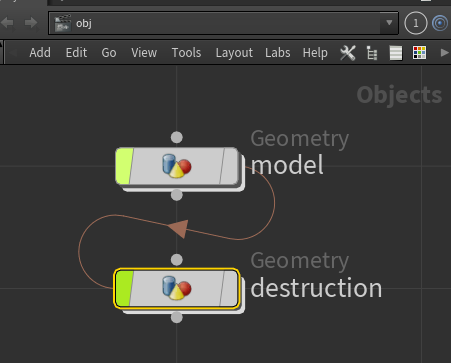Screen dimensions: 451x363
Task: Click the obj network clapperboard icon
Action: [63, 23]
